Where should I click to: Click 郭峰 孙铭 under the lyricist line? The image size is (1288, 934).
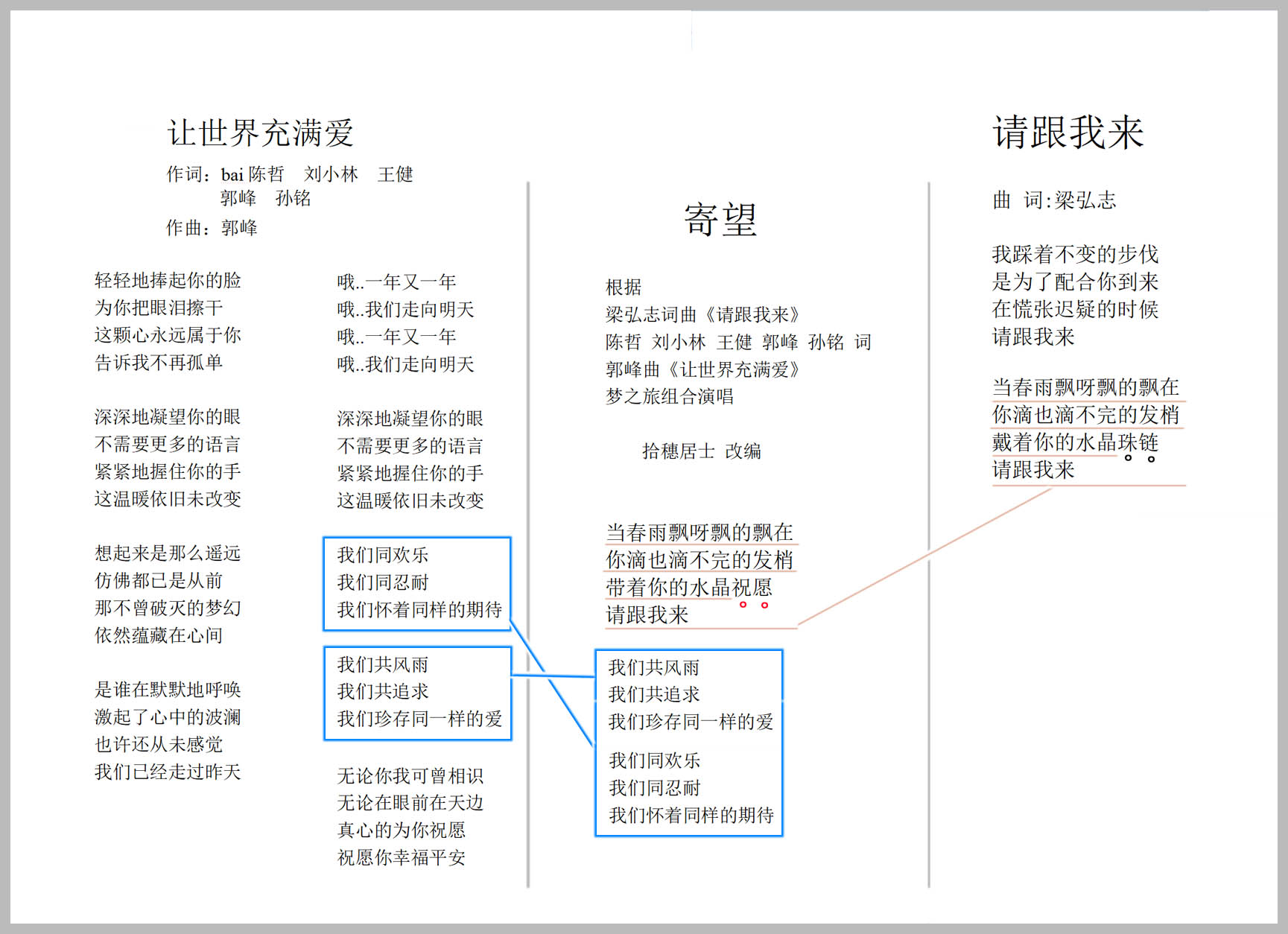point(265,198)
